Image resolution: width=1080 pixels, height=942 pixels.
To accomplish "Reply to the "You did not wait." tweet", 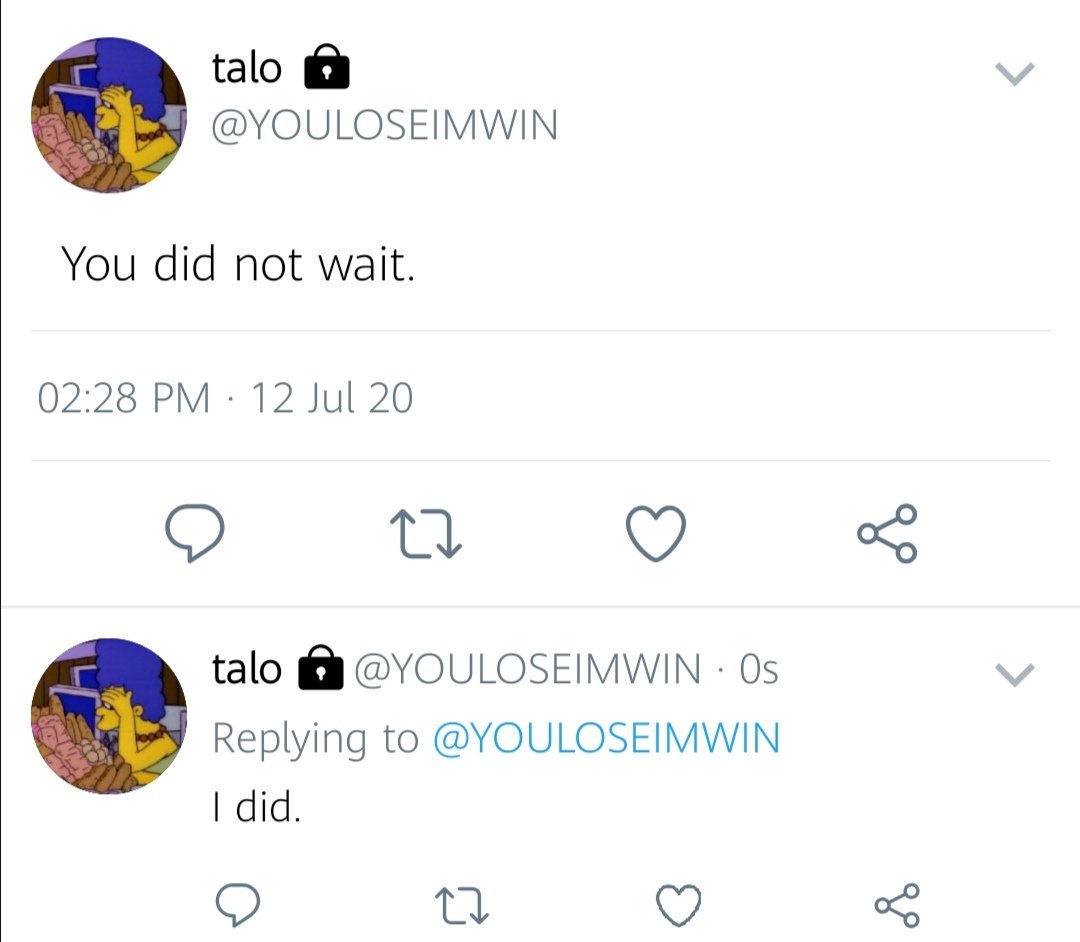I will point(194,533).
